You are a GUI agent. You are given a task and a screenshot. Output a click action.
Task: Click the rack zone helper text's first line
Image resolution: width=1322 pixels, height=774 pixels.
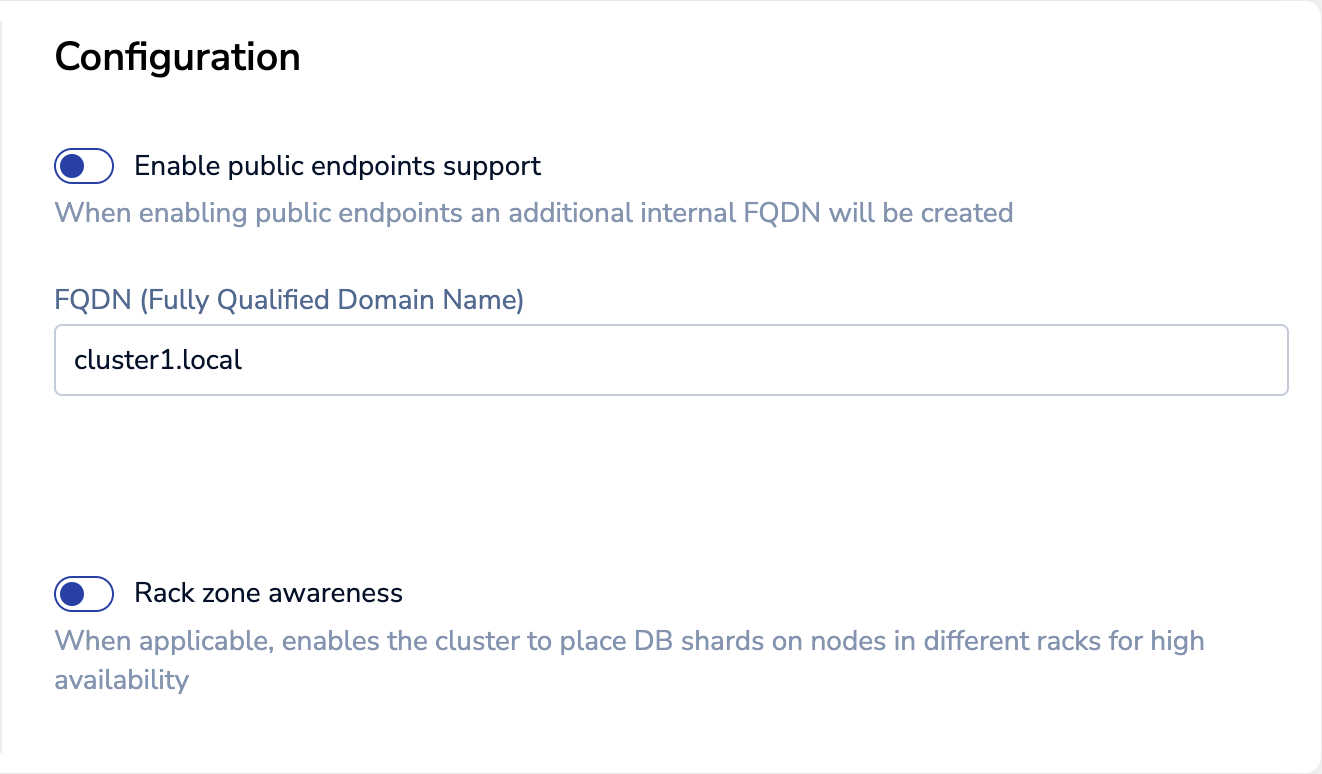628,640
